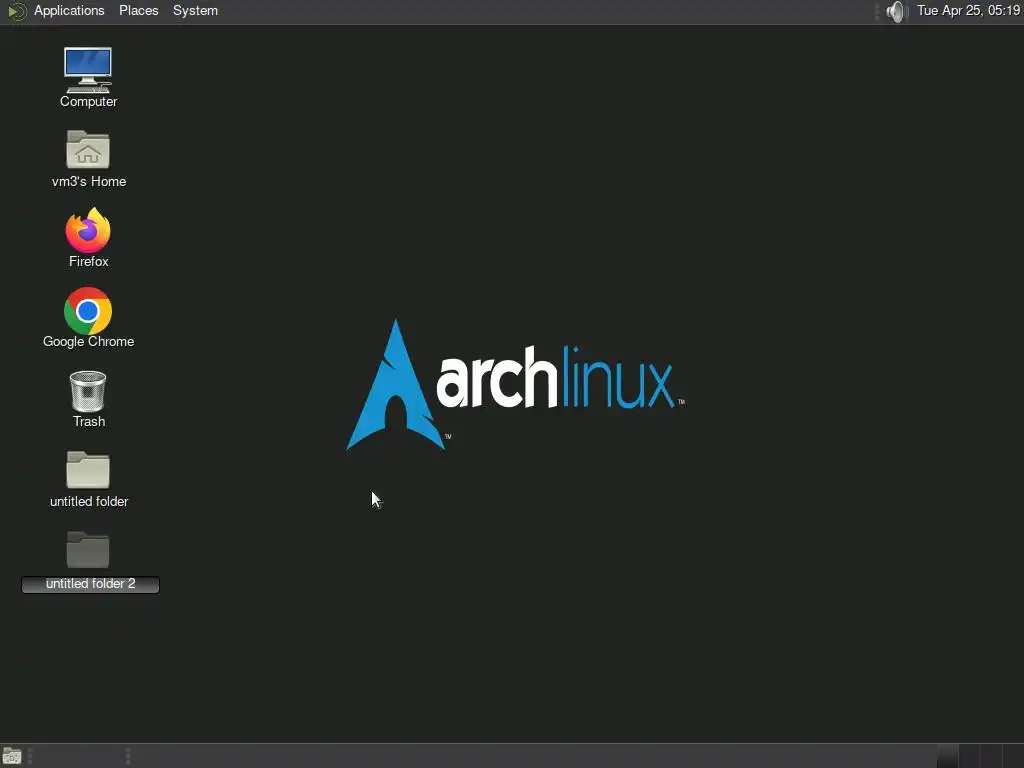Image resolution: width=1024 pixels, height=768 pixels.
Task: Click the volume speaker icon
Action: click(897, 11)
